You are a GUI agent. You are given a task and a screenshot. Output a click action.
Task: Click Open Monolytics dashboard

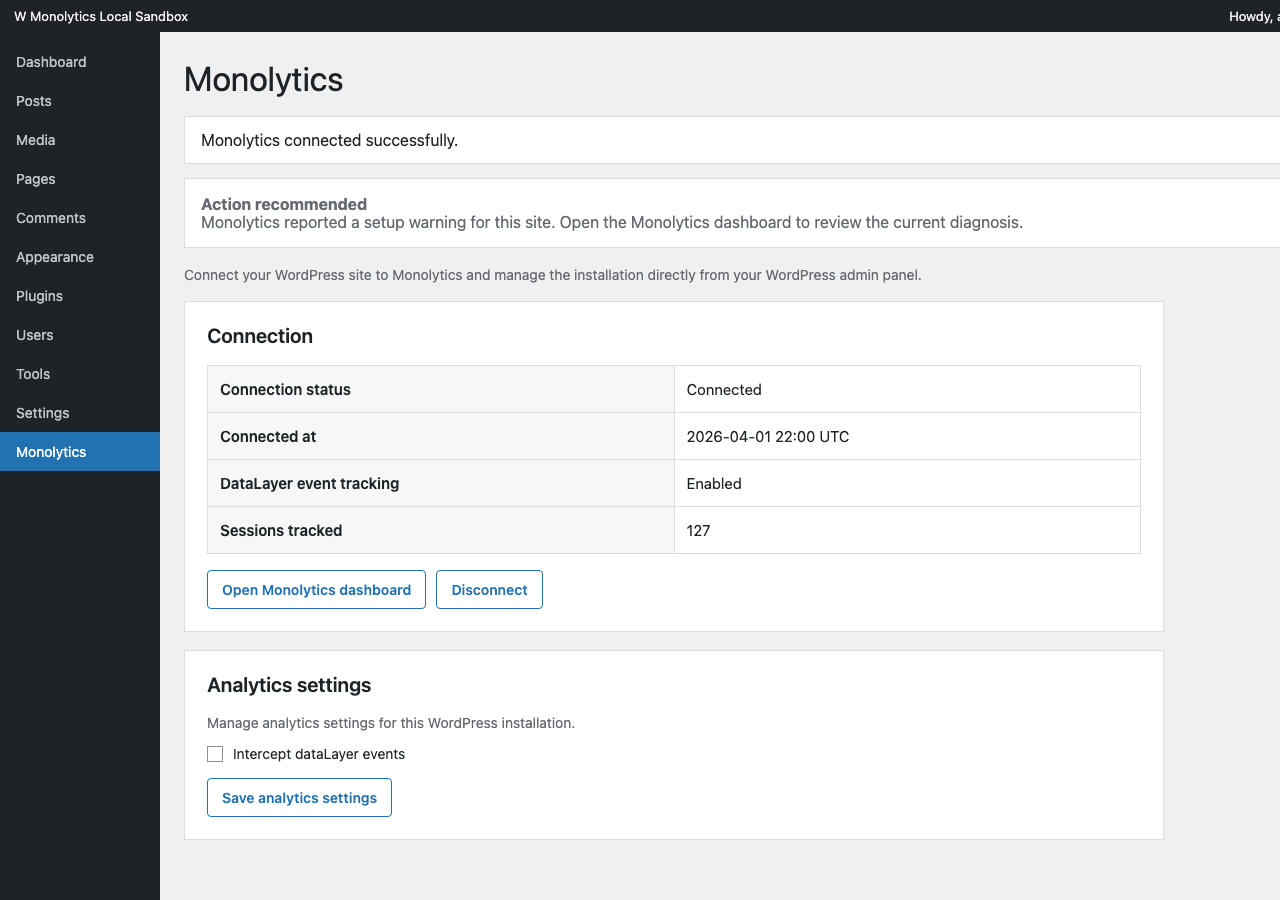tap(316, 589)
